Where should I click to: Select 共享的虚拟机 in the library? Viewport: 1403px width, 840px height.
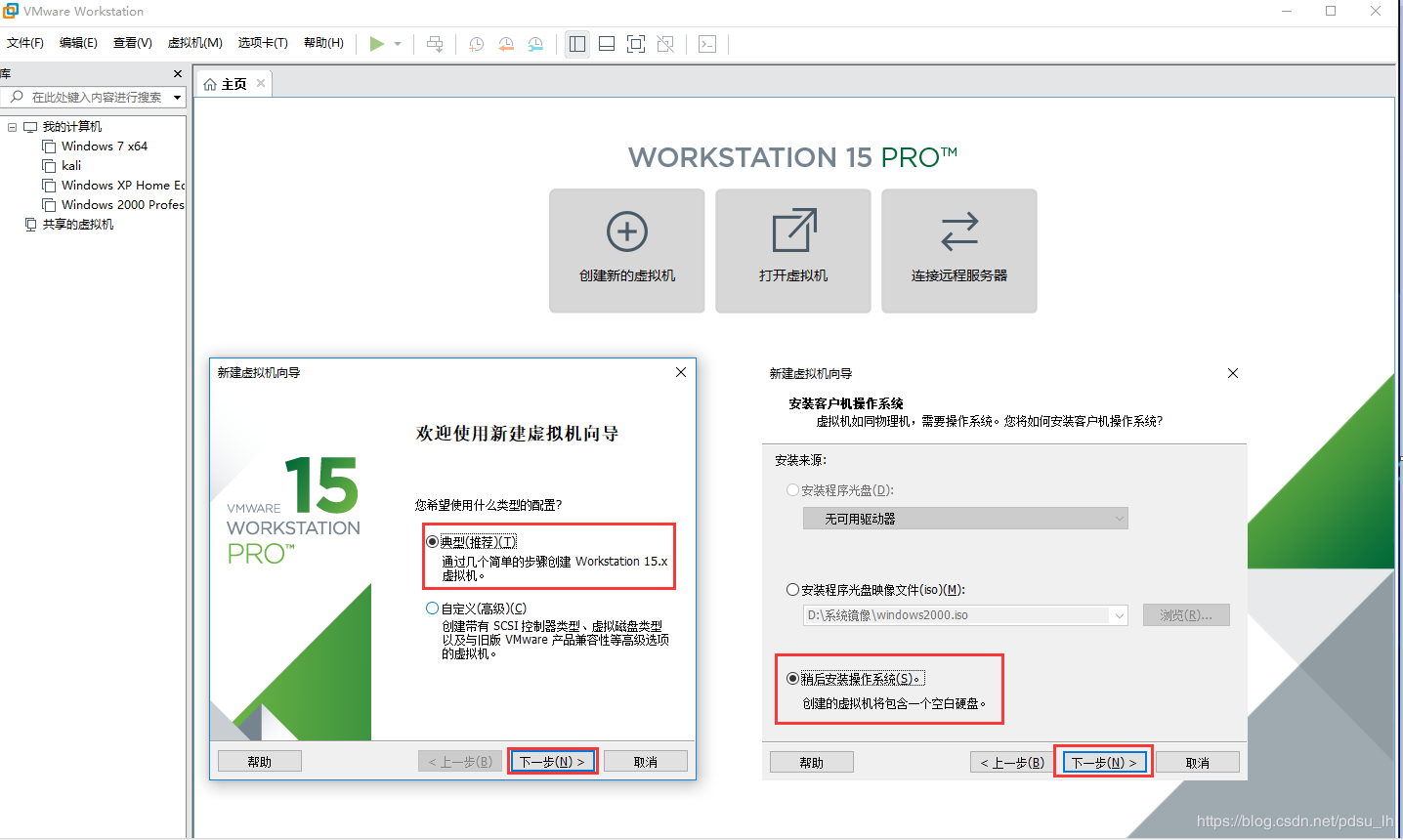78,225
